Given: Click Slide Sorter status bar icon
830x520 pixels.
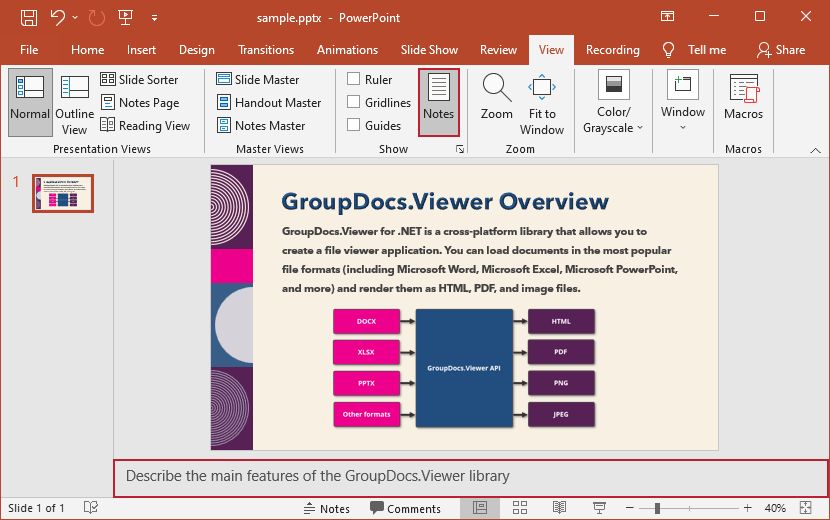Looking at the screenshot, I should click(520, 508).
